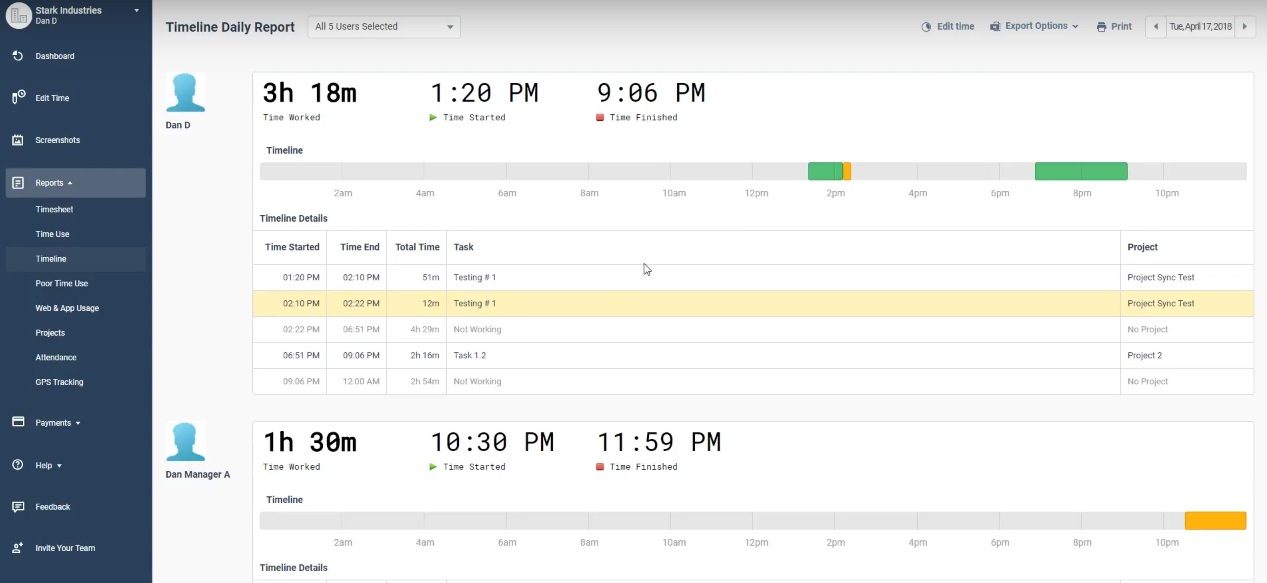Click the Feedback speech-bubble icon
1267x583 pixels.
[17, 506]
